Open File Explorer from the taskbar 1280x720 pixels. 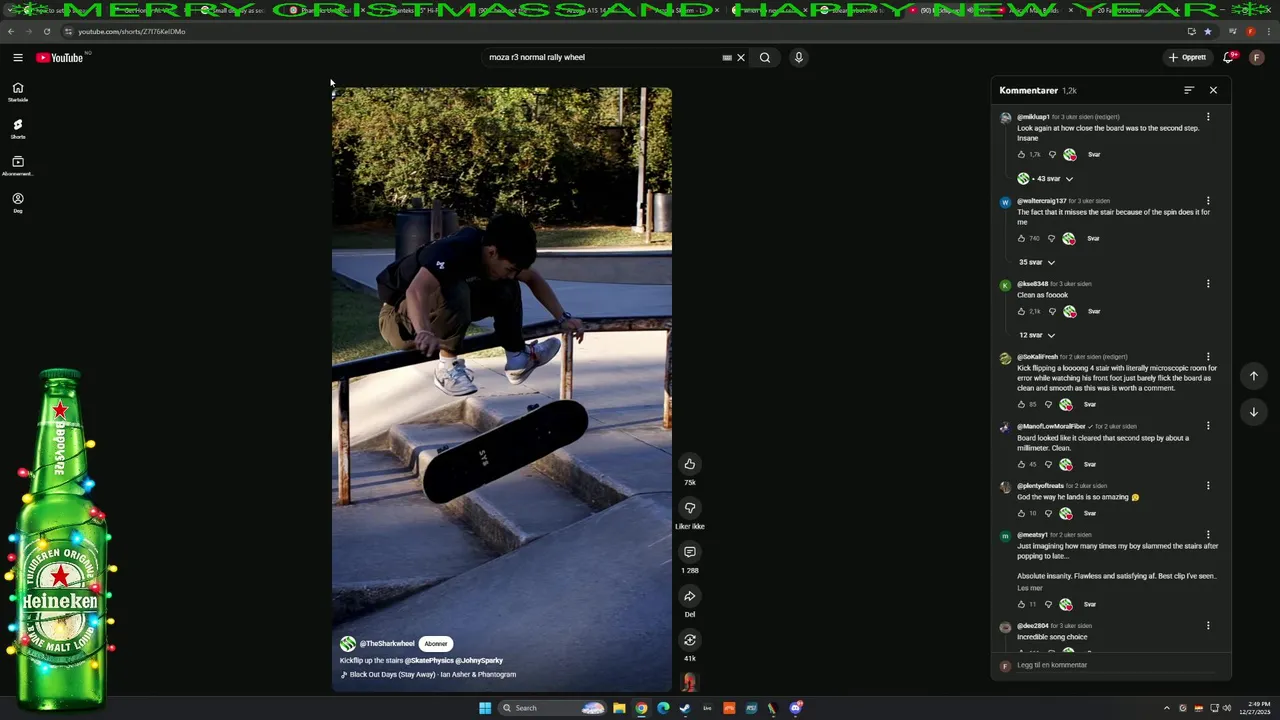pos(619,708)
